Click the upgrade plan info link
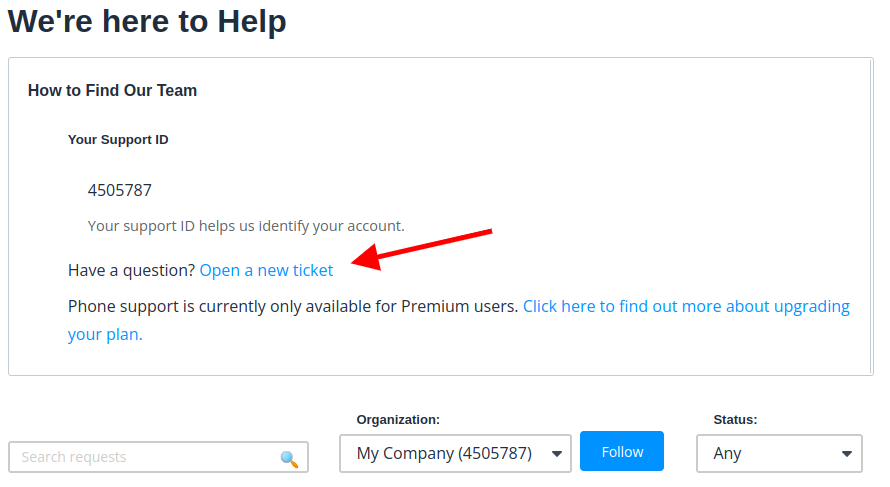Image resolution: width=890 pixels, height=487 pixels. pos(685,306)
